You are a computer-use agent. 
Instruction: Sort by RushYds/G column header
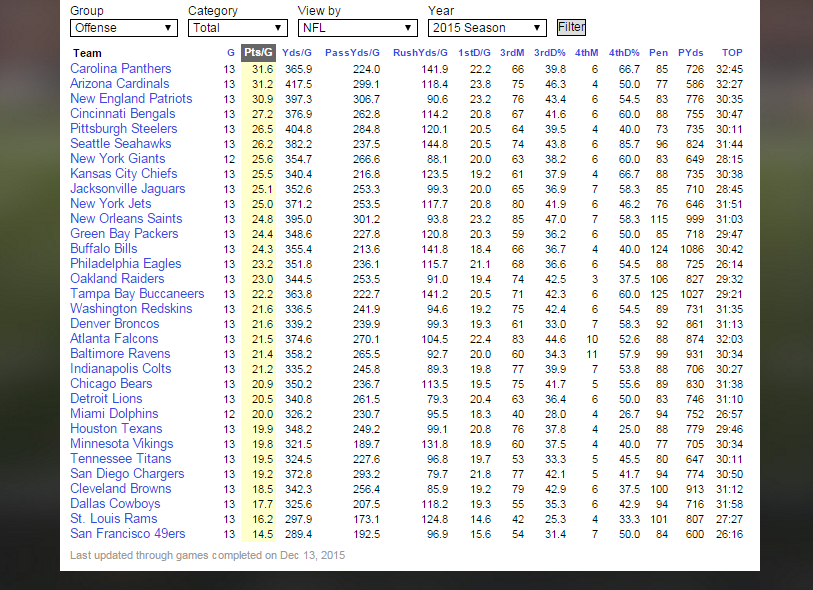(x=420, y=53)
